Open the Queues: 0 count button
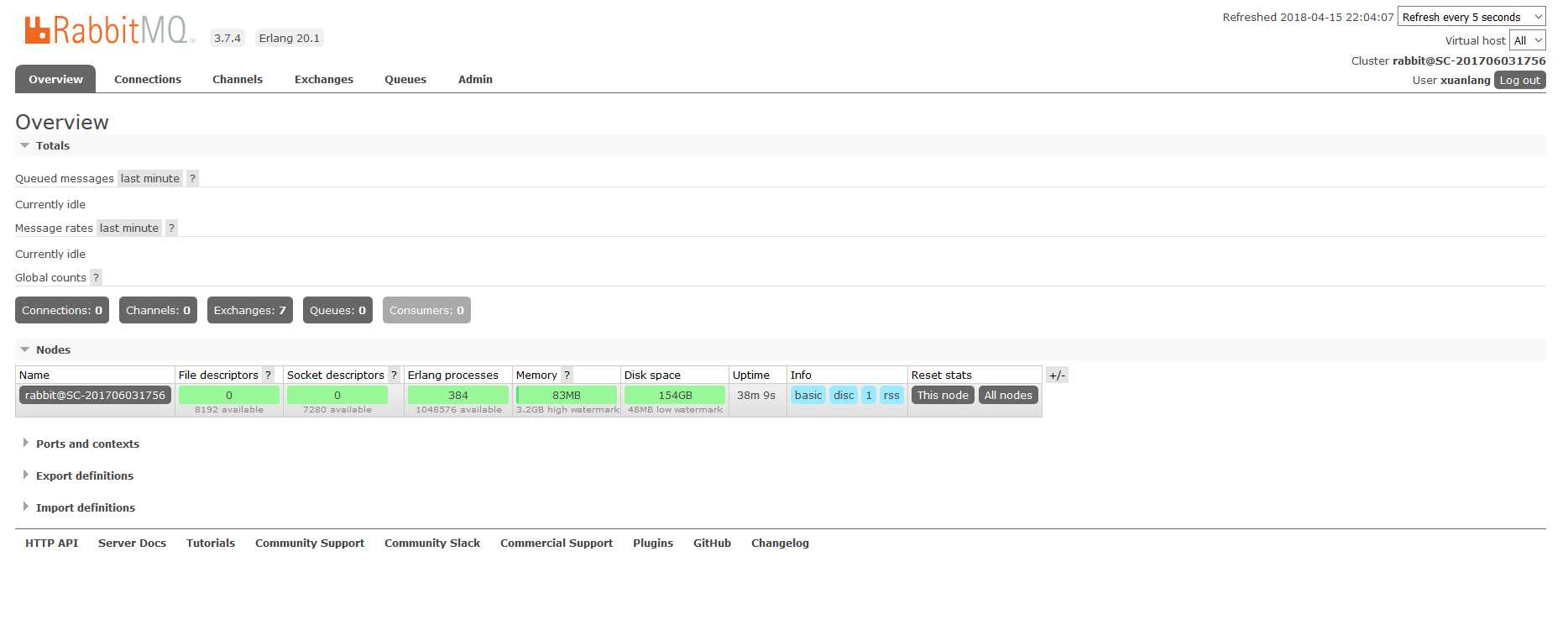Viewport: 1568px width, 625px height. (x=337, y=310)
